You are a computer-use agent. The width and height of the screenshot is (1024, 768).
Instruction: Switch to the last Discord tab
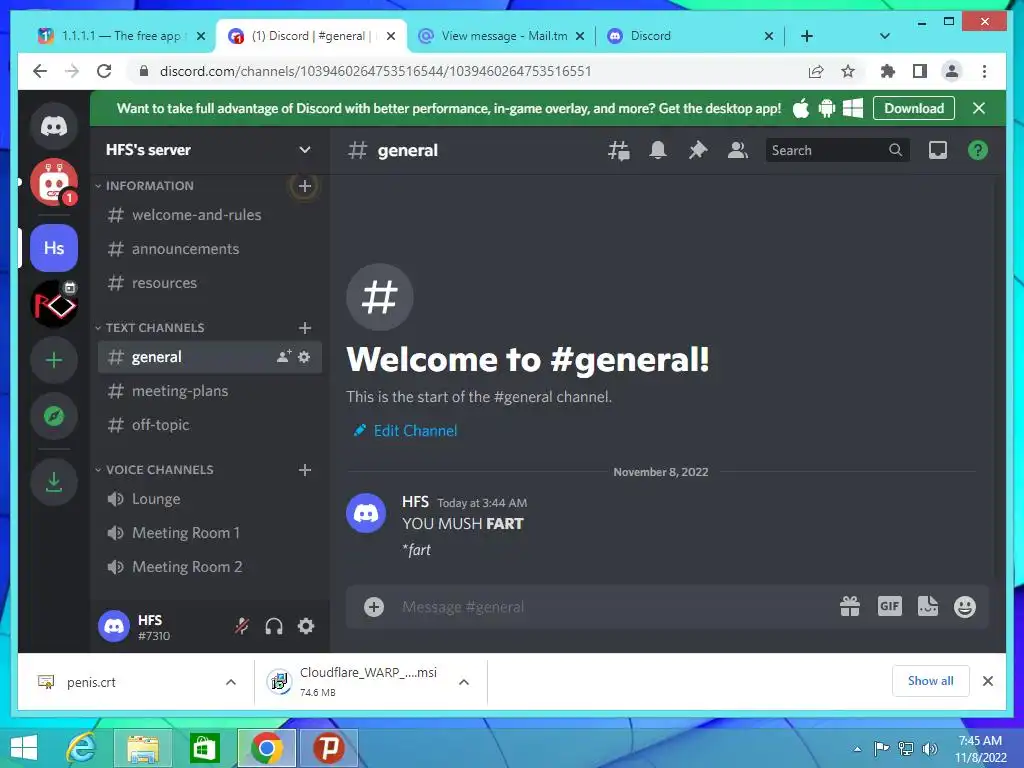click(x=691, y=36)
